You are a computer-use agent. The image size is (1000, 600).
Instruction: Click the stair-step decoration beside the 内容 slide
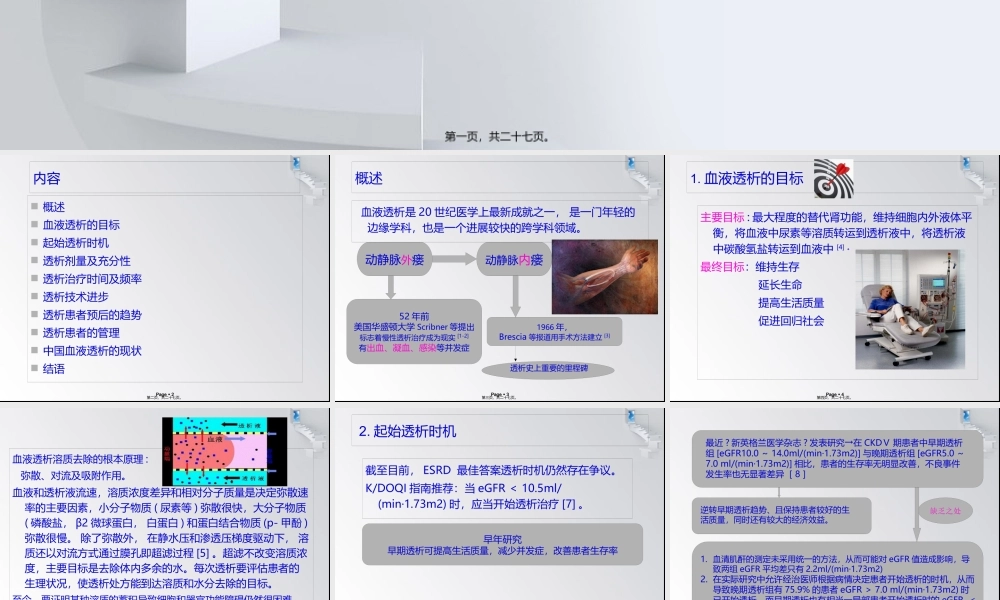tap(305, 178)
